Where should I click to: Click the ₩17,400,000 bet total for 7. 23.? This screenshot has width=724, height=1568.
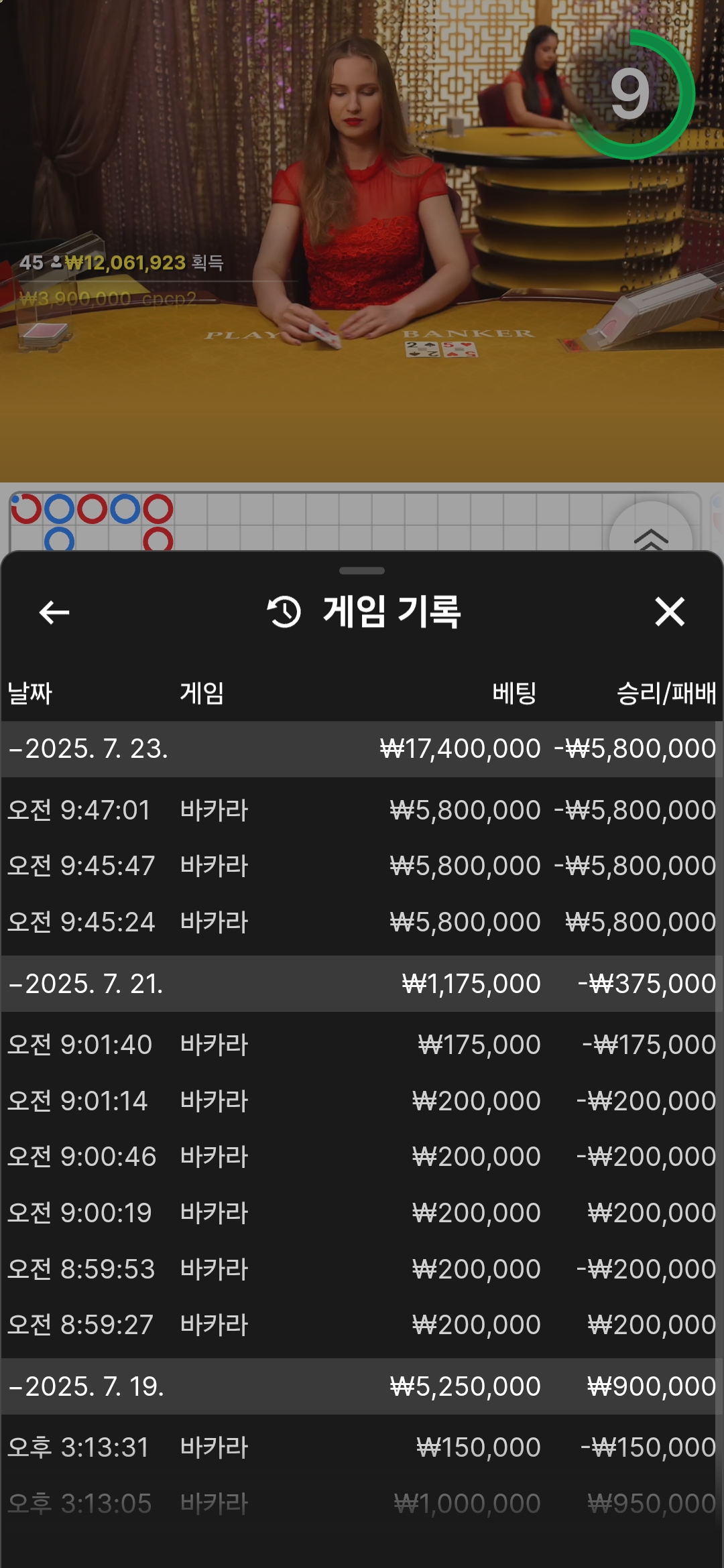click(x=460, y=748)
